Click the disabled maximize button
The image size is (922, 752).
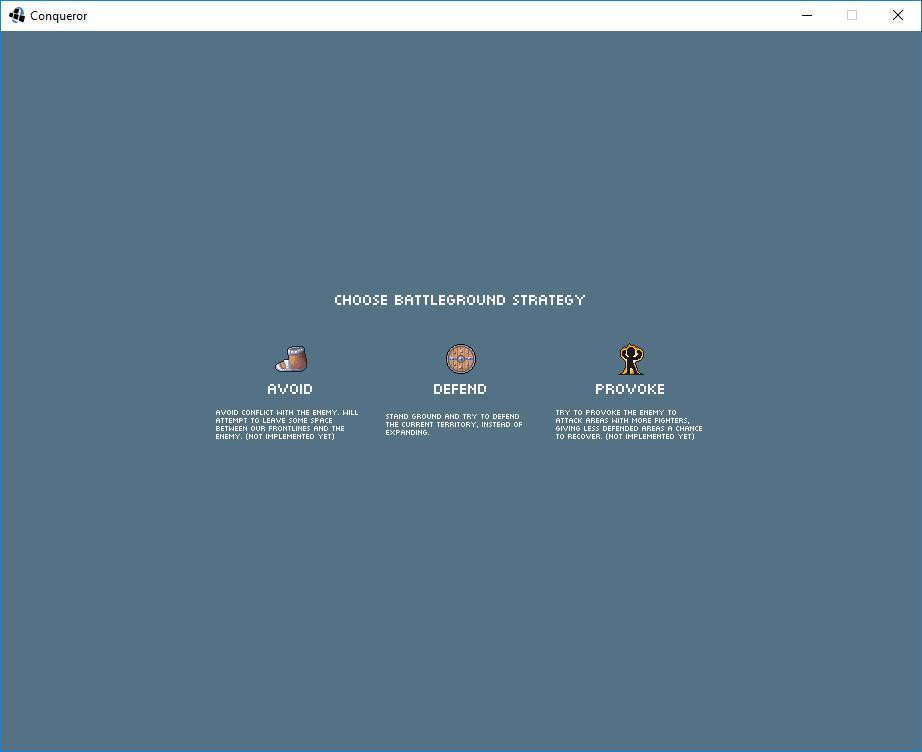[x=852, y=15]
